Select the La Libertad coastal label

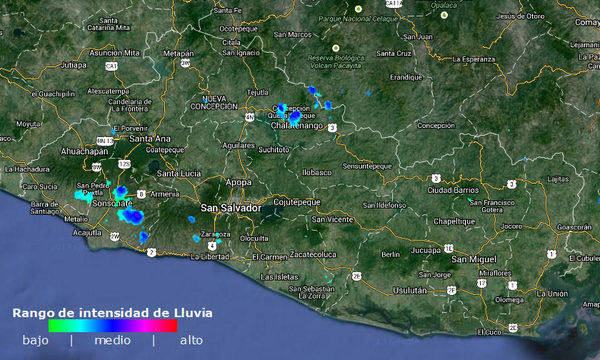tap(210, 257)
